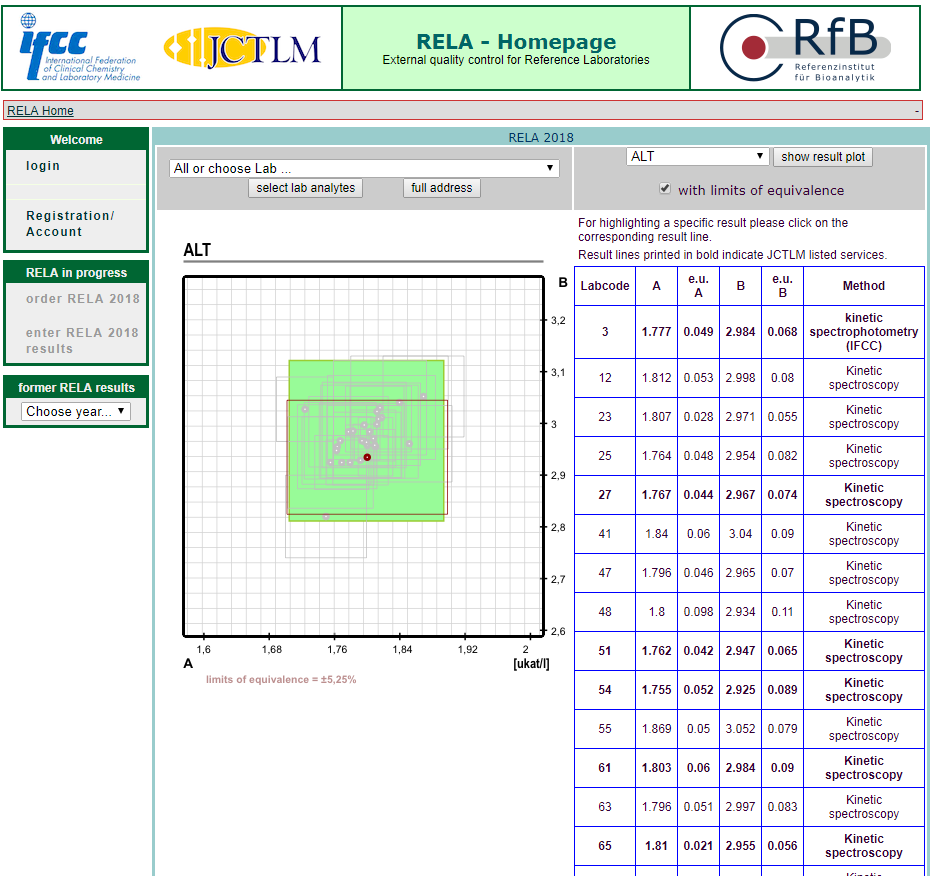Open the ALT analyte dropdown

coord(698,157)
